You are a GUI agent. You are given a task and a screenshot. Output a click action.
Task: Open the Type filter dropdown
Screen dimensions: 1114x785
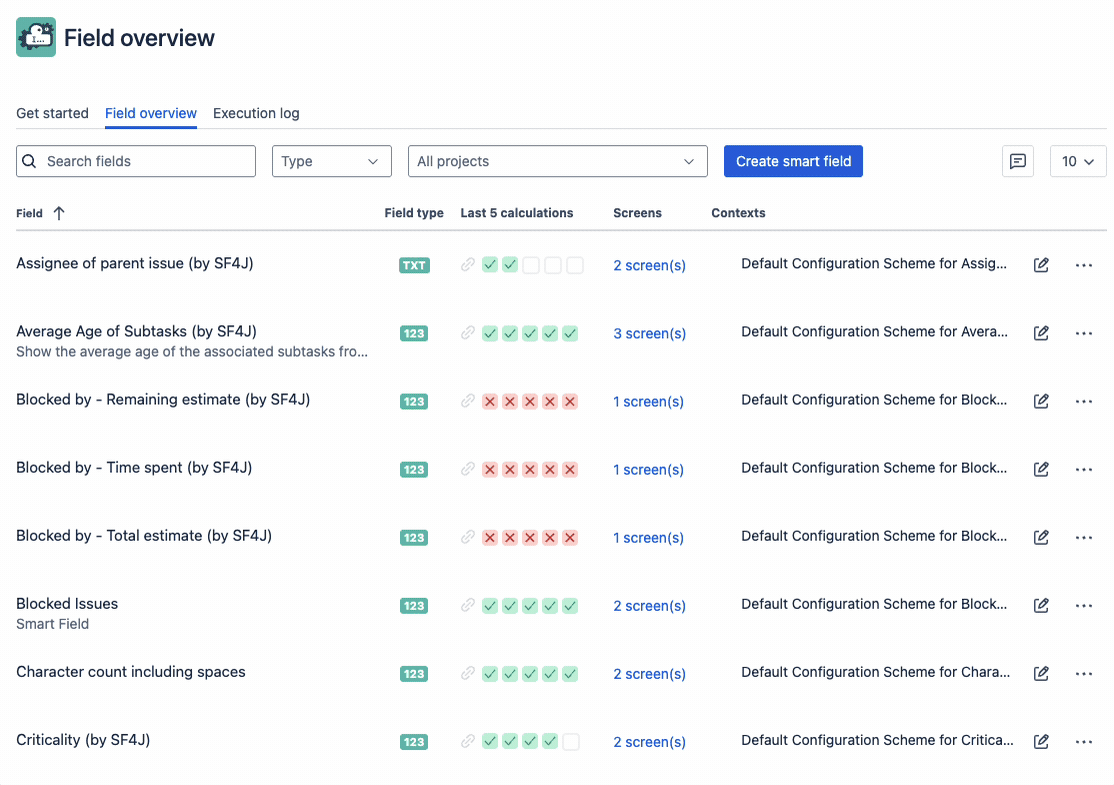pos(331,161)
